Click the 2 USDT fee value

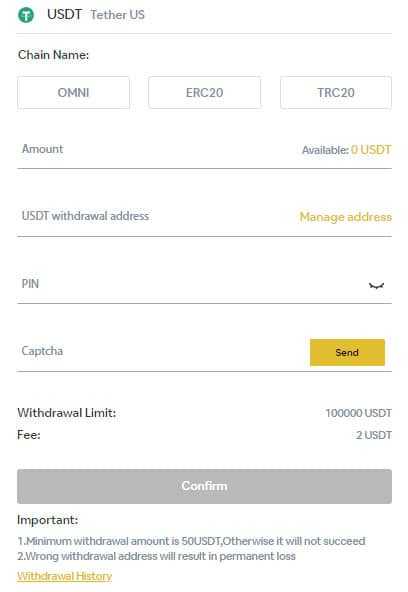(374, 435)
